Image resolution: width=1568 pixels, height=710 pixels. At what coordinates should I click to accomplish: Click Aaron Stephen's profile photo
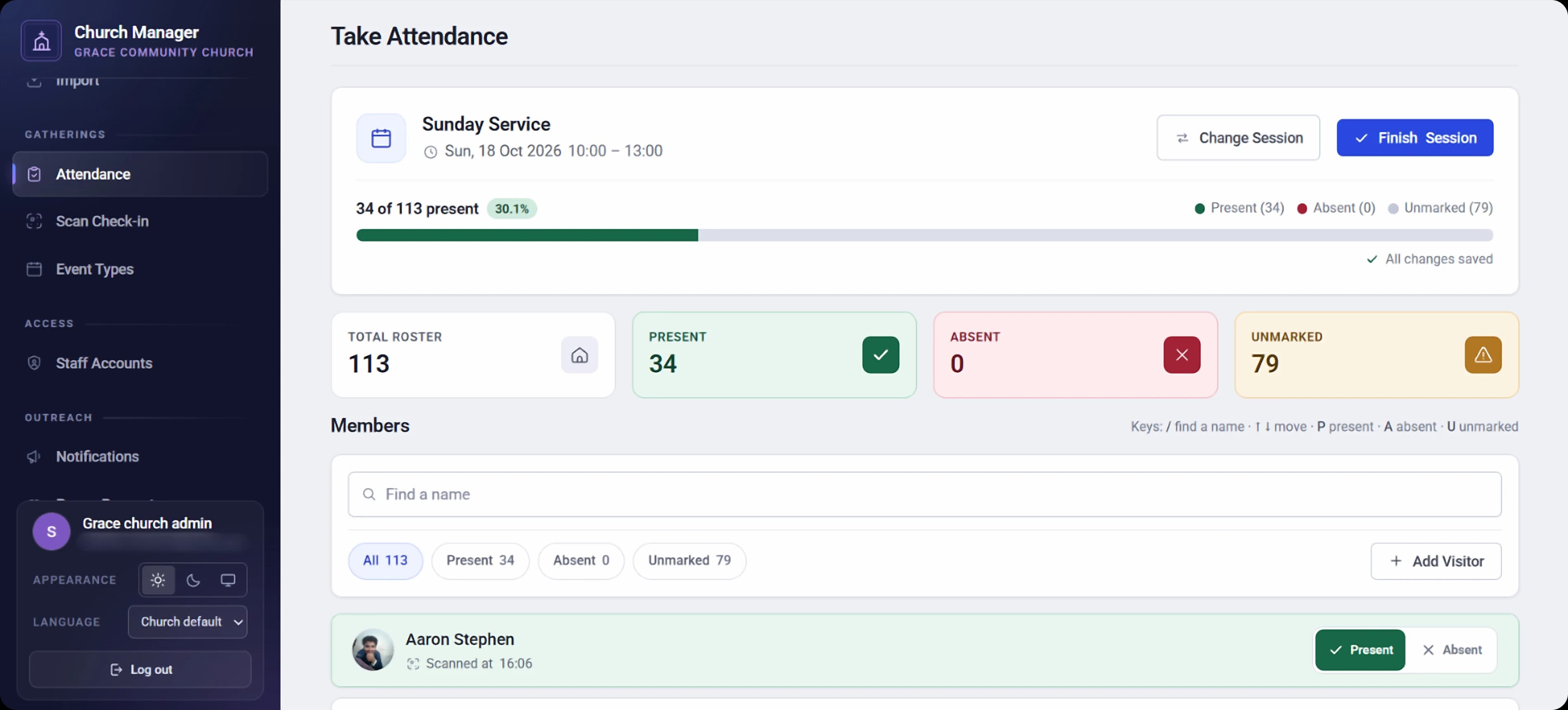pyautogui.click(x=373, y=650)
